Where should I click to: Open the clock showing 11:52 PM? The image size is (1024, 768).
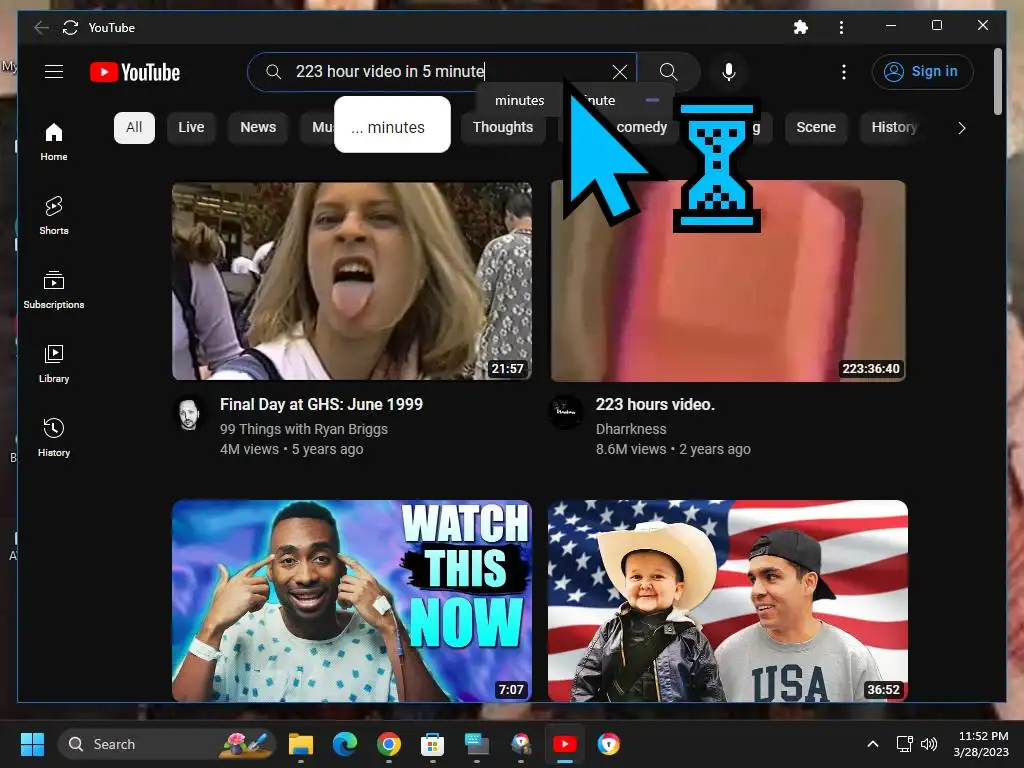[981, 744]
